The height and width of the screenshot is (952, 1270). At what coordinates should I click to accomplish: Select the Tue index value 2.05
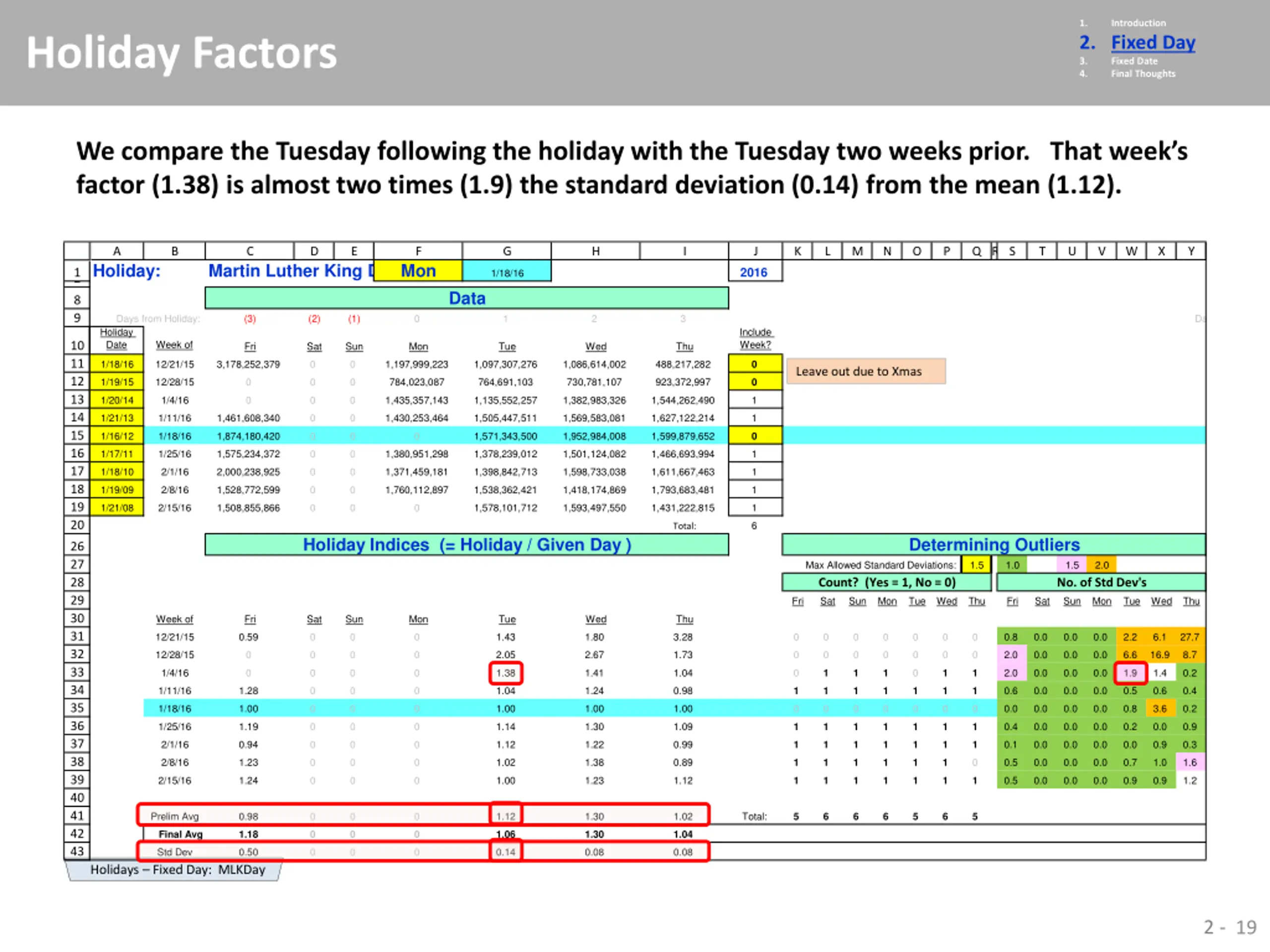coord(505,655)
